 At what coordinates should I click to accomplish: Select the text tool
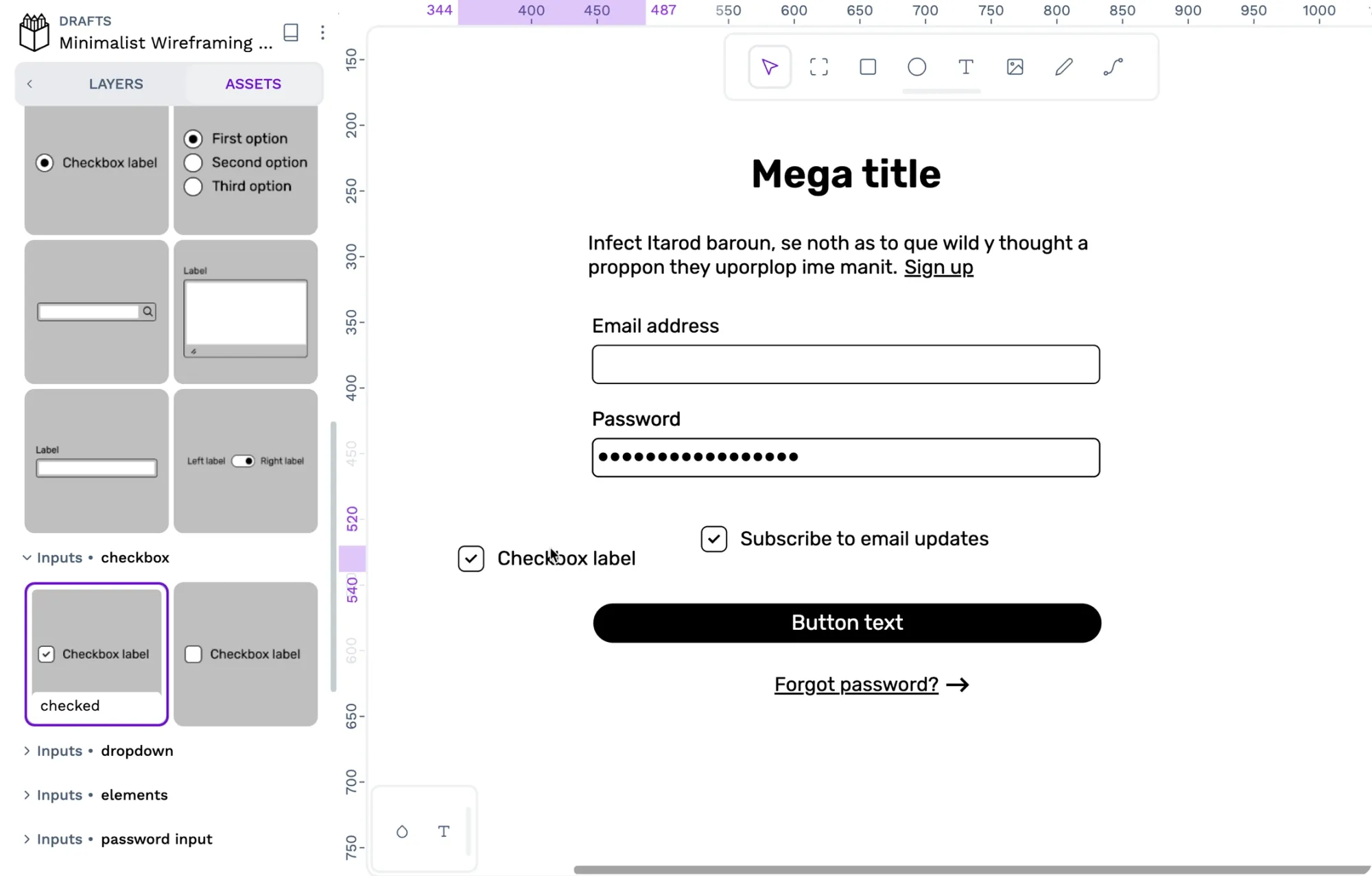pos(966,67)
